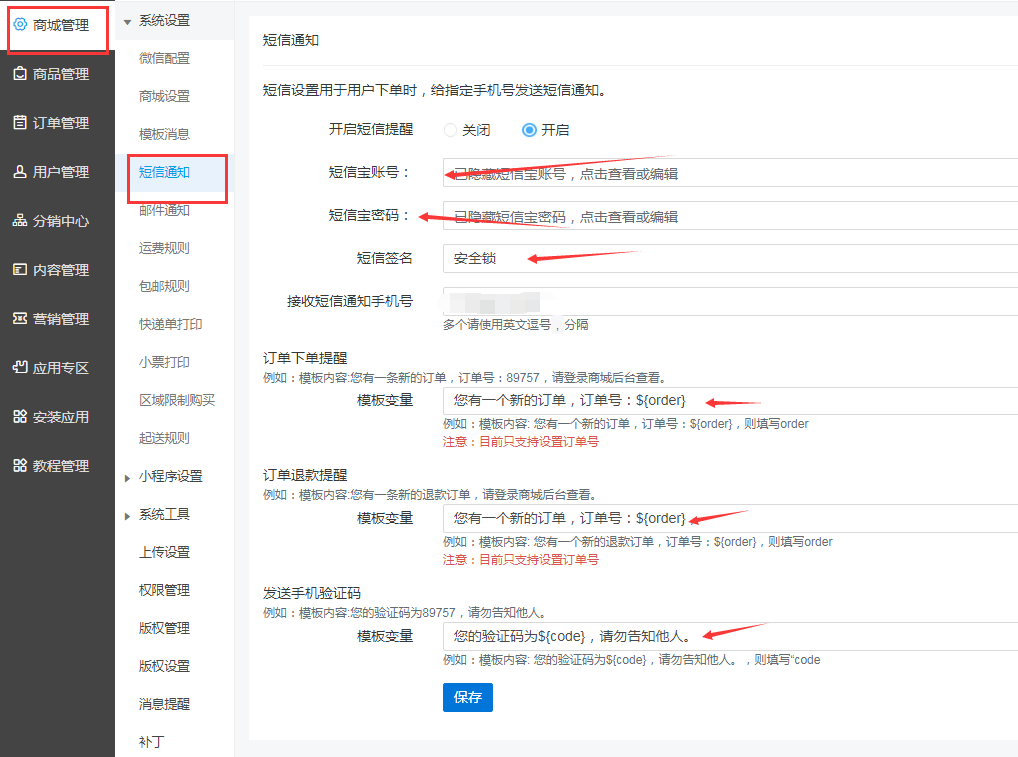This screenshot has width=1018, height=757.
Task: Click the 营销管理 coupon icon
Action: pos(20,319)
